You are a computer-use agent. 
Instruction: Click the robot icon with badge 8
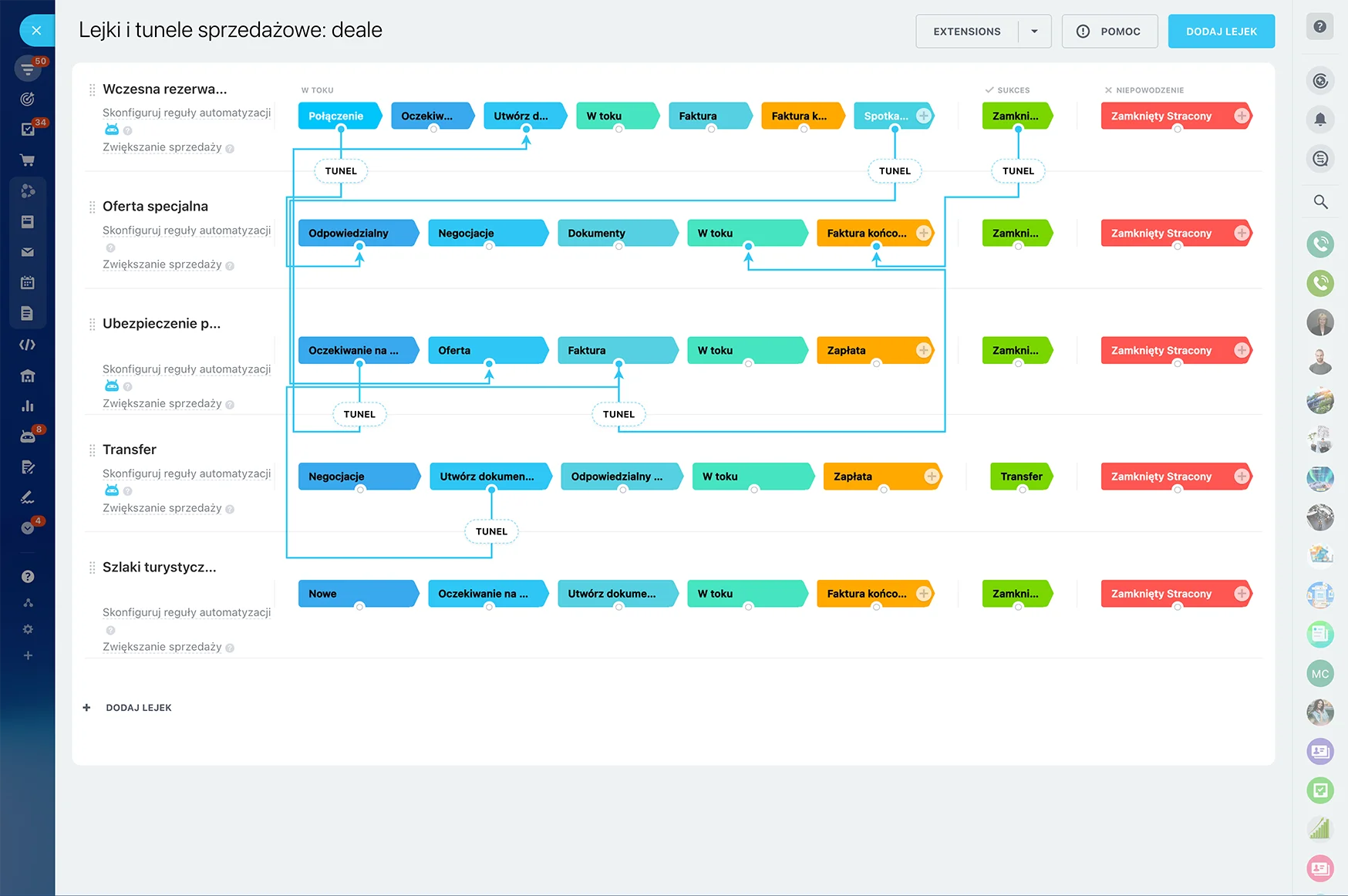pyautogui.click(x=28, y=436)
